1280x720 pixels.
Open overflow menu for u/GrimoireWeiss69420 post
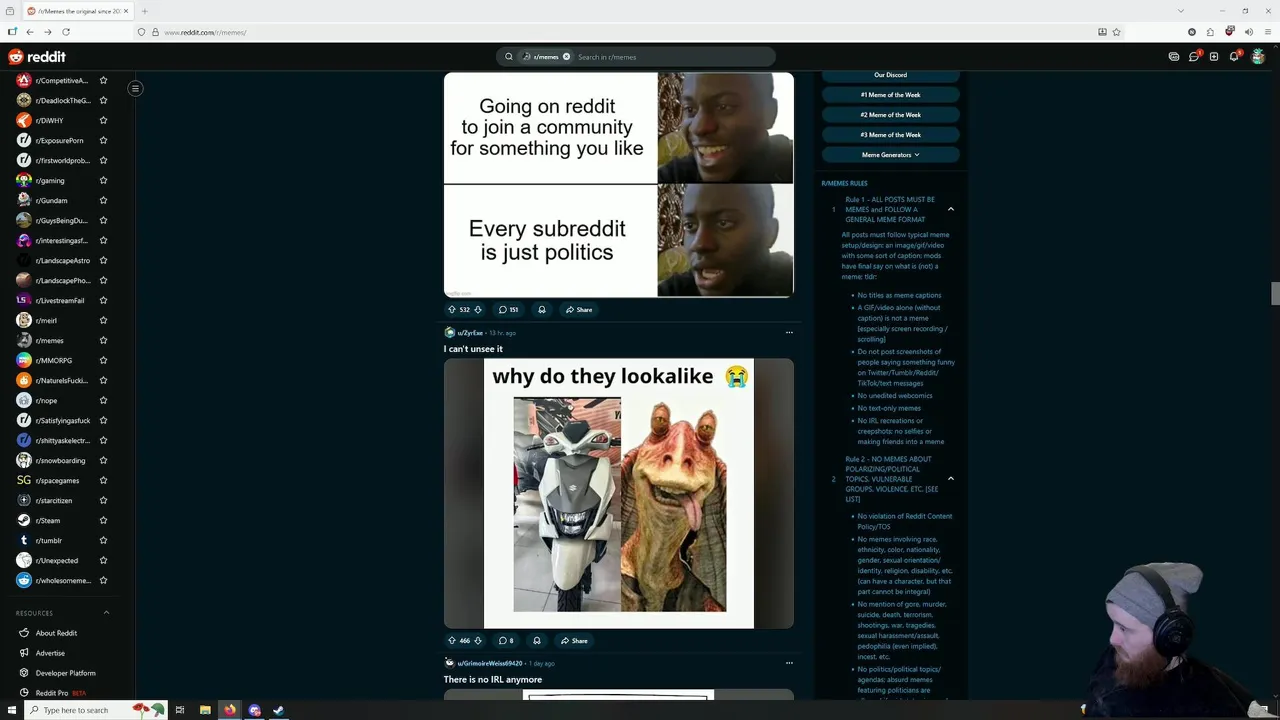789,663
